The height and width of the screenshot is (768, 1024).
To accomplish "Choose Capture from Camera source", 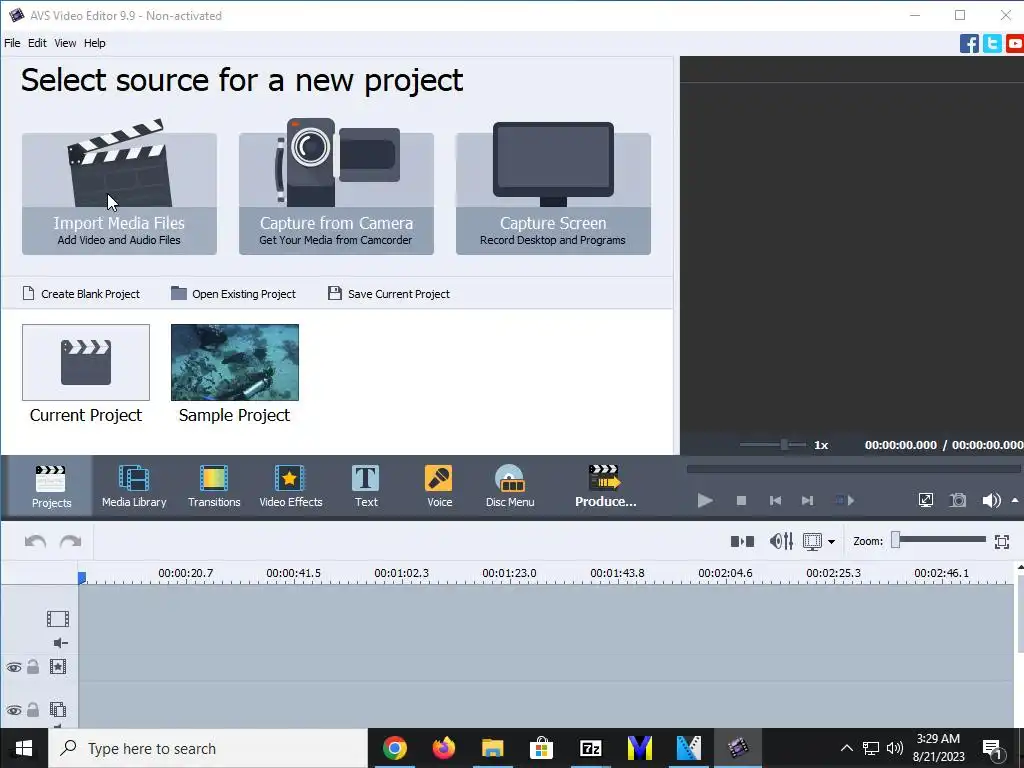I will click(336, 193).
